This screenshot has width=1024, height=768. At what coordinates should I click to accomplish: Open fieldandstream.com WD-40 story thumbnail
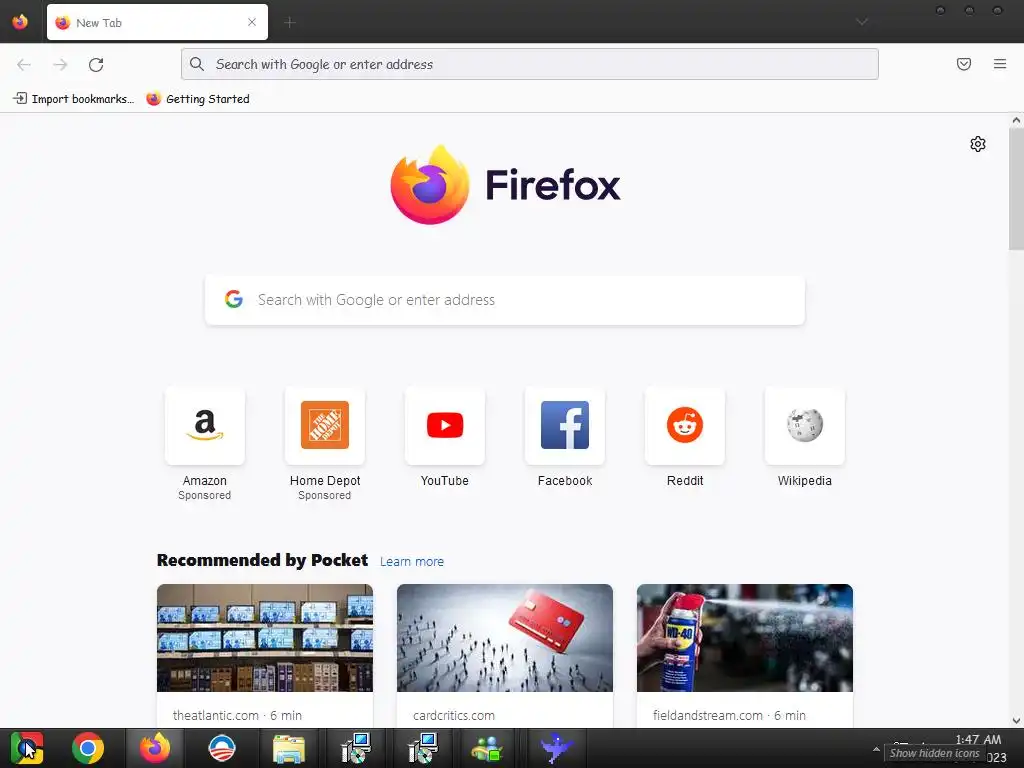(744, 638)
